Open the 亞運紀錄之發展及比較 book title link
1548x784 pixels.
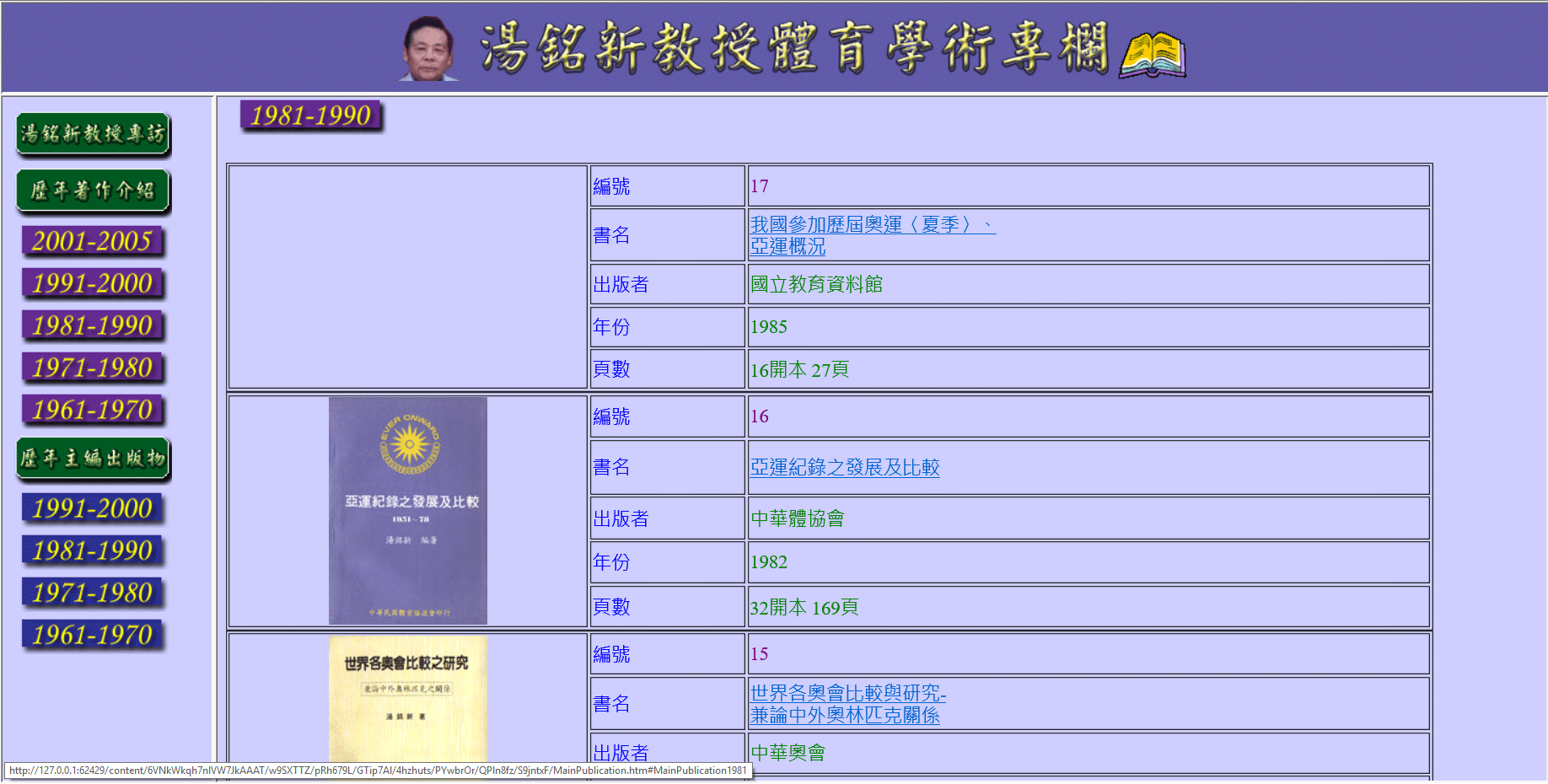point(845,468)
